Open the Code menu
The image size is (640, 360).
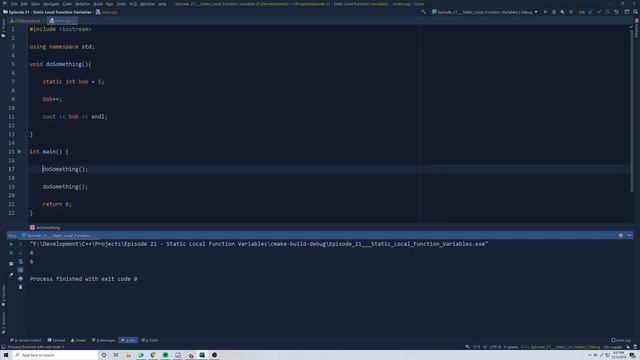[x=67, y=4]
